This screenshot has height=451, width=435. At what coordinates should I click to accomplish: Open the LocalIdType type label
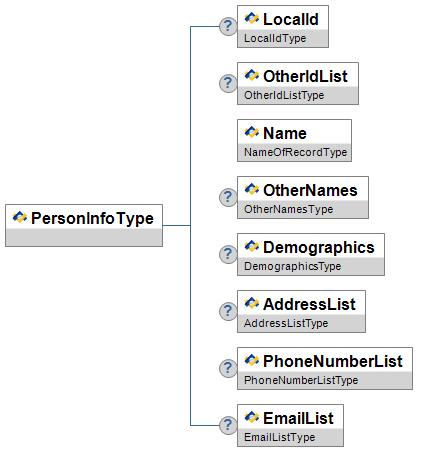(275, 38)
